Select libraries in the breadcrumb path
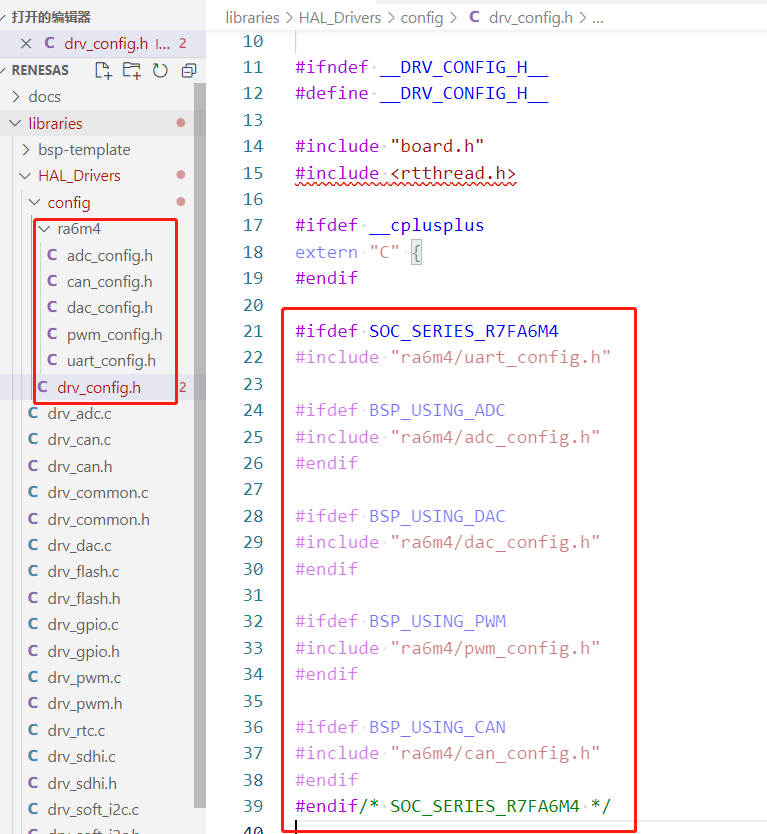The image size is (767, 834). [253, 17]
